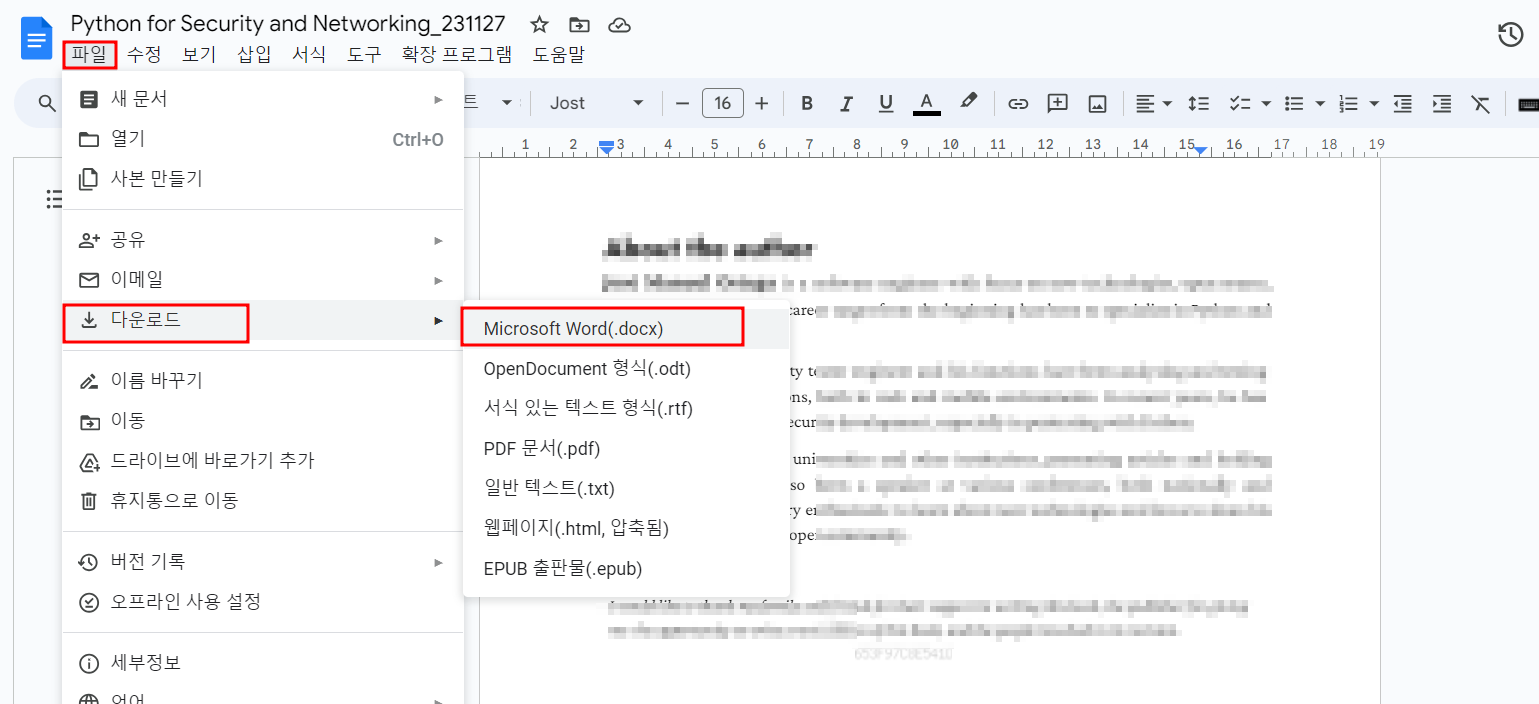Select 사본 만들기 menu entry
Image resolution: width=1539 pixels, height=704 pixels.
[263, 179]
